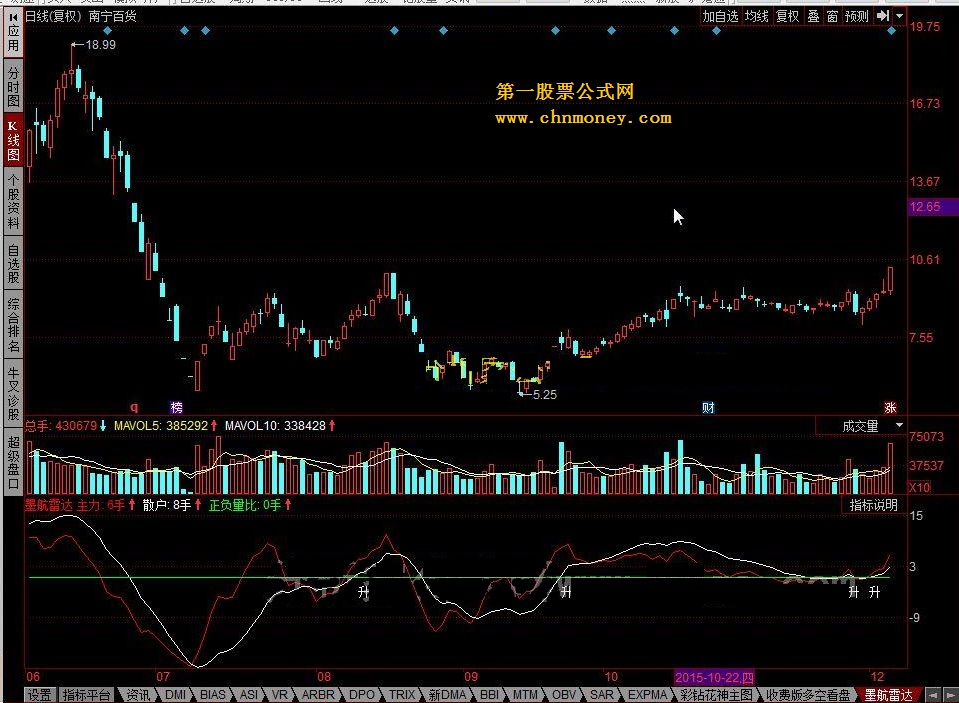Click the last blue diamond info marker
This screenshot has width=959, height=703.
click(891, 30)
